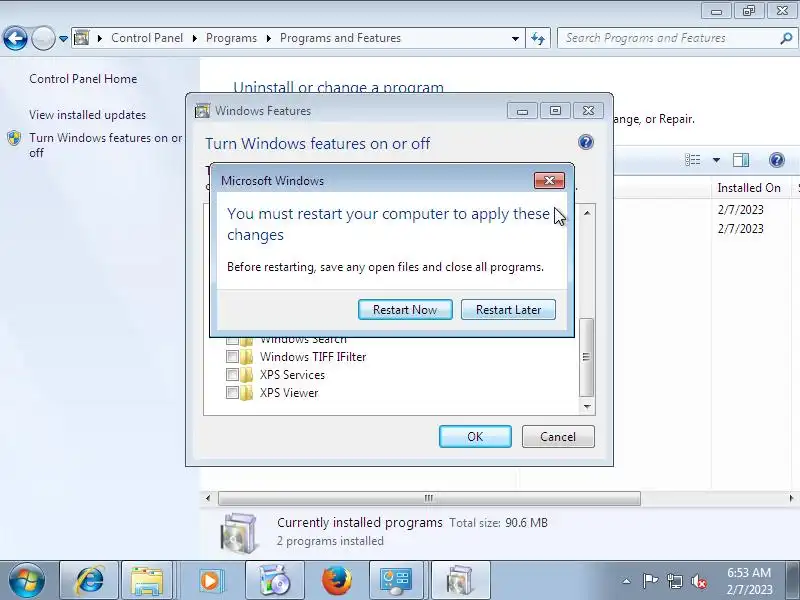The height and width of the screenshot is (600, 800).
Task: Close the Microsoft Windows restart dialog
Action: pos(549,180)
